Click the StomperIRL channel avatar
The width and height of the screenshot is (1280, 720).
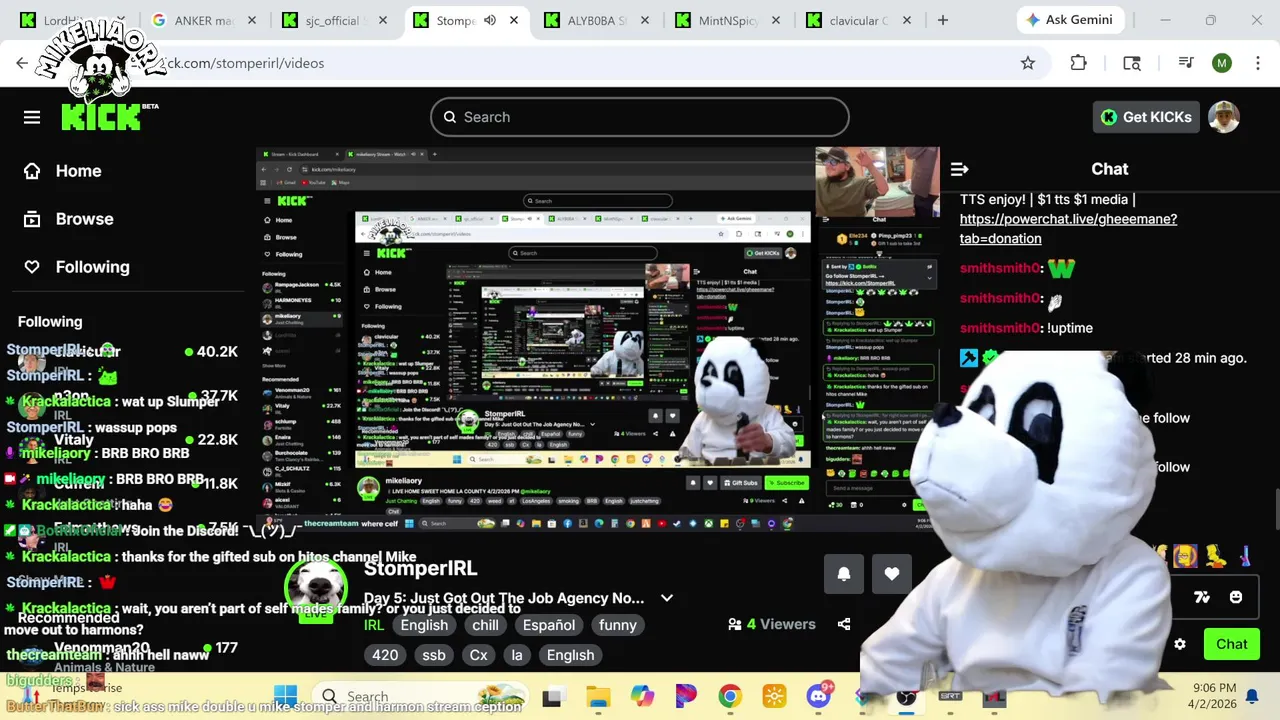point(317,588)
